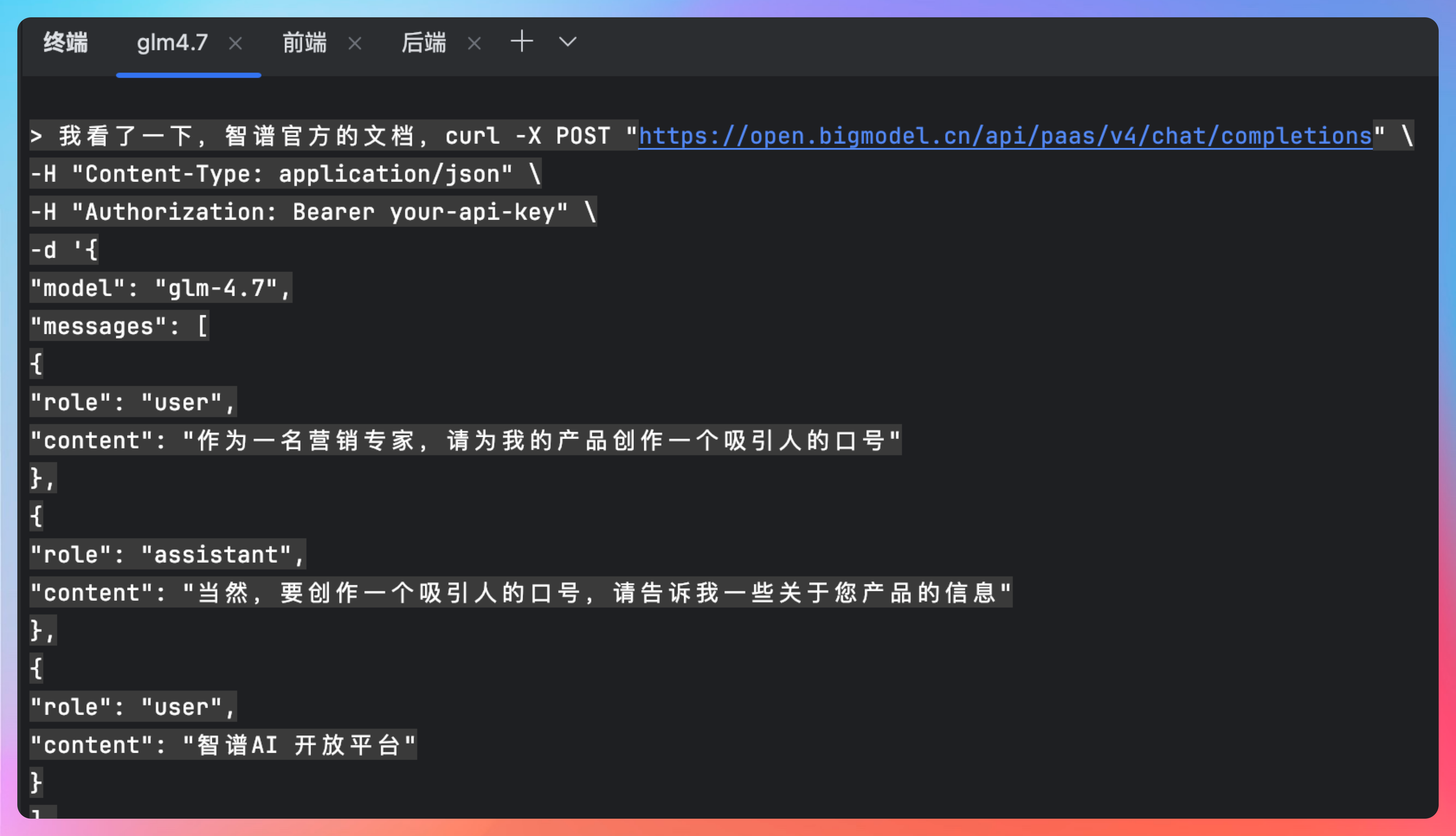Click the first "role": "user" line
The image size is (1456, 836).
tap(132, 402)
